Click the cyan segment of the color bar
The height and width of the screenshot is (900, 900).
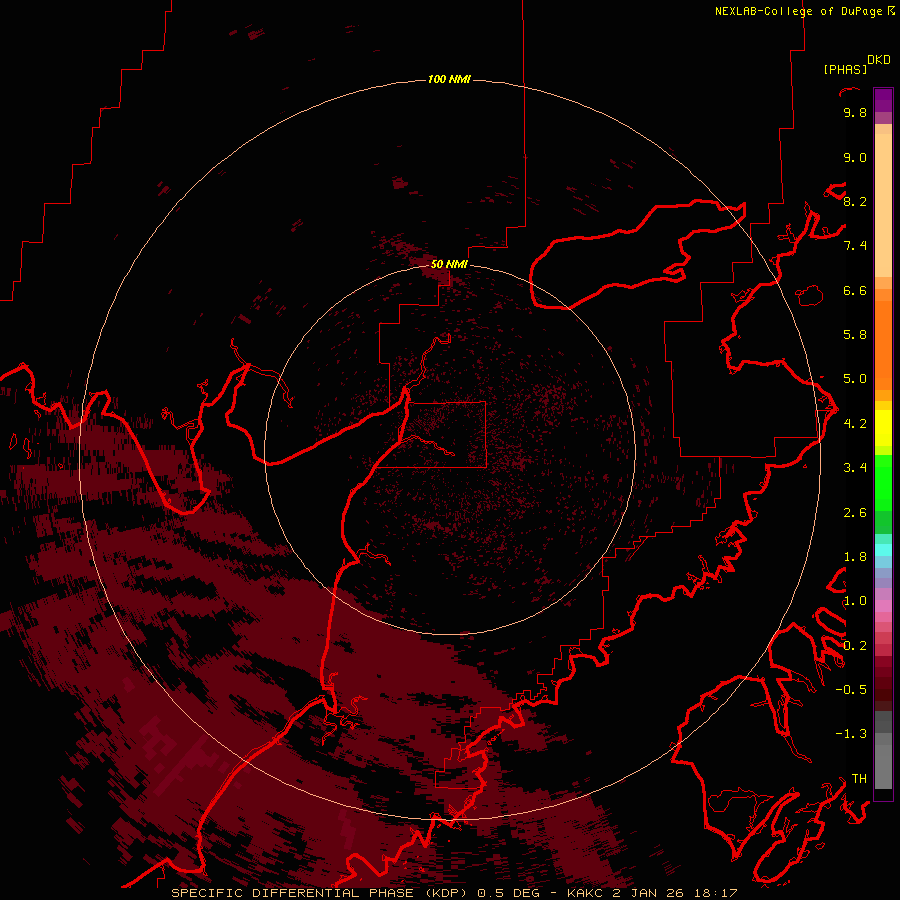(x=883, y=549)
